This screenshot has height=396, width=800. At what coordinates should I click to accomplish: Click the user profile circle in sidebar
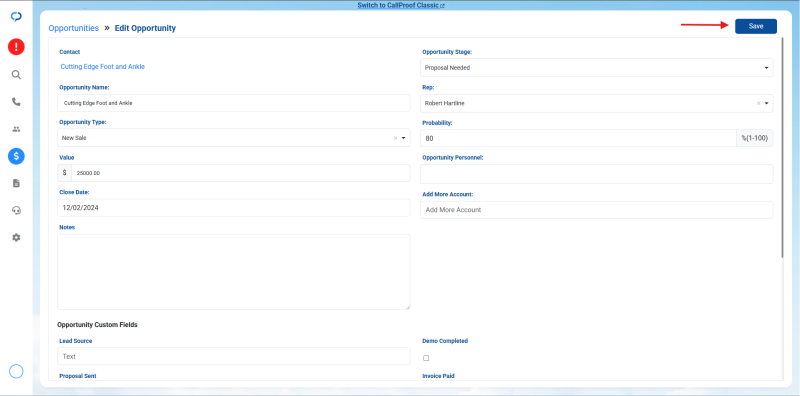tap(16, 372)
